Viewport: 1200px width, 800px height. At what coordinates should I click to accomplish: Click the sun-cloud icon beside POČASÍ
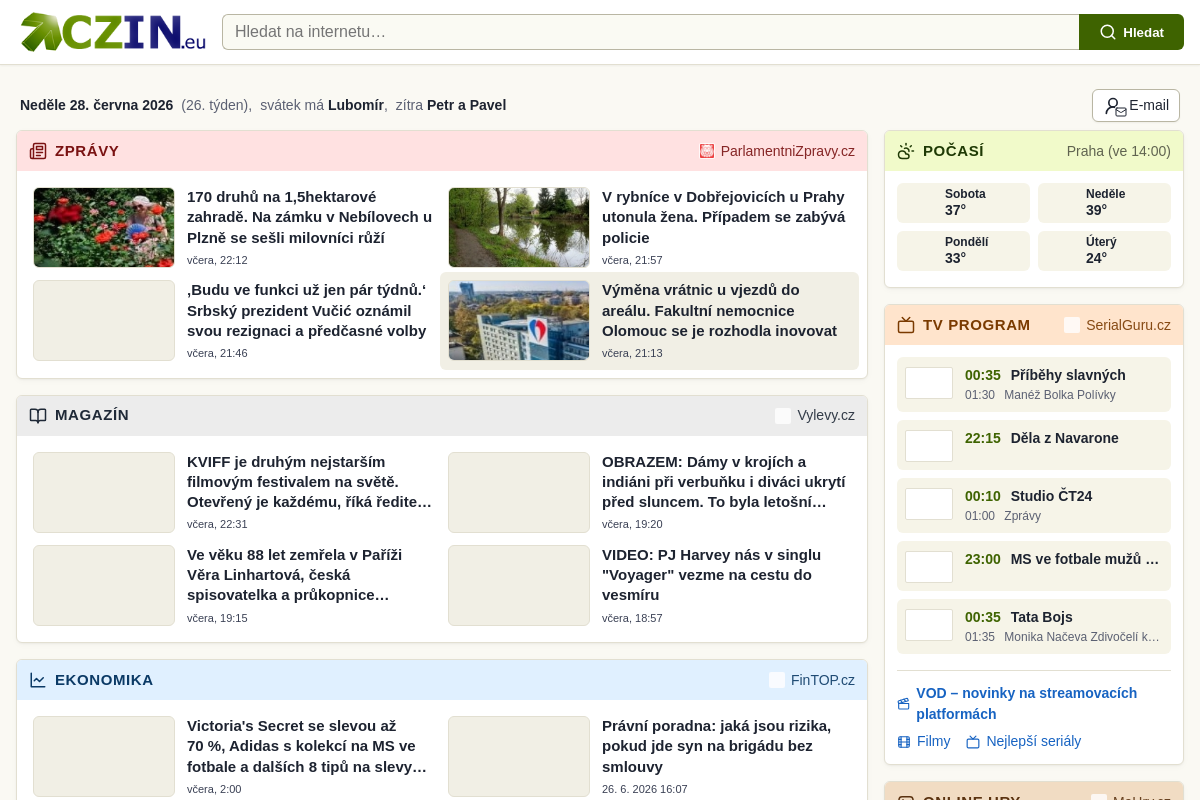pyautogui.click(x=906, y=151)
